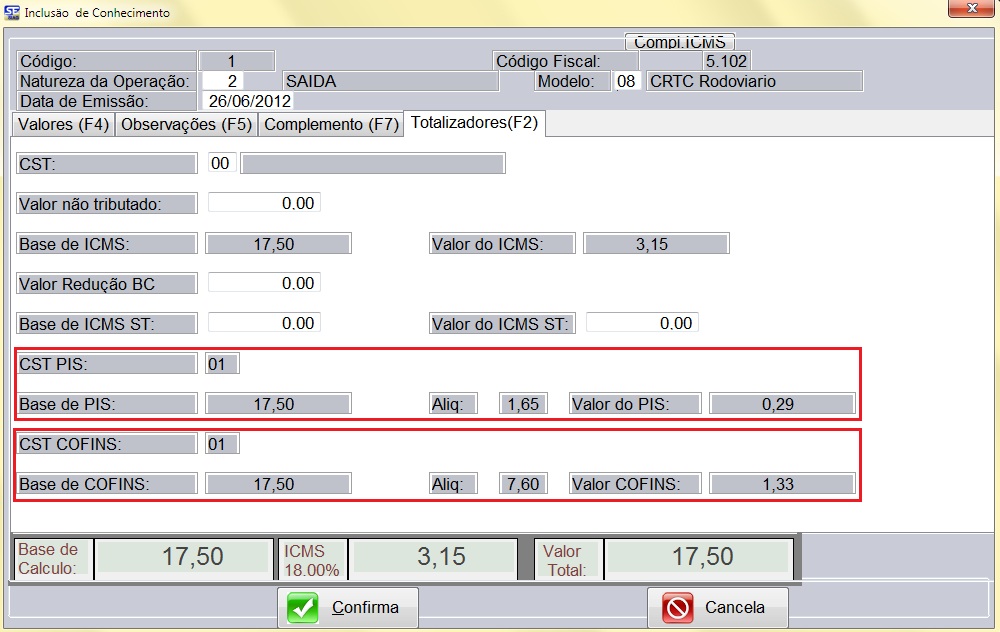Select the Totalizadores(F2) tab

475,124
